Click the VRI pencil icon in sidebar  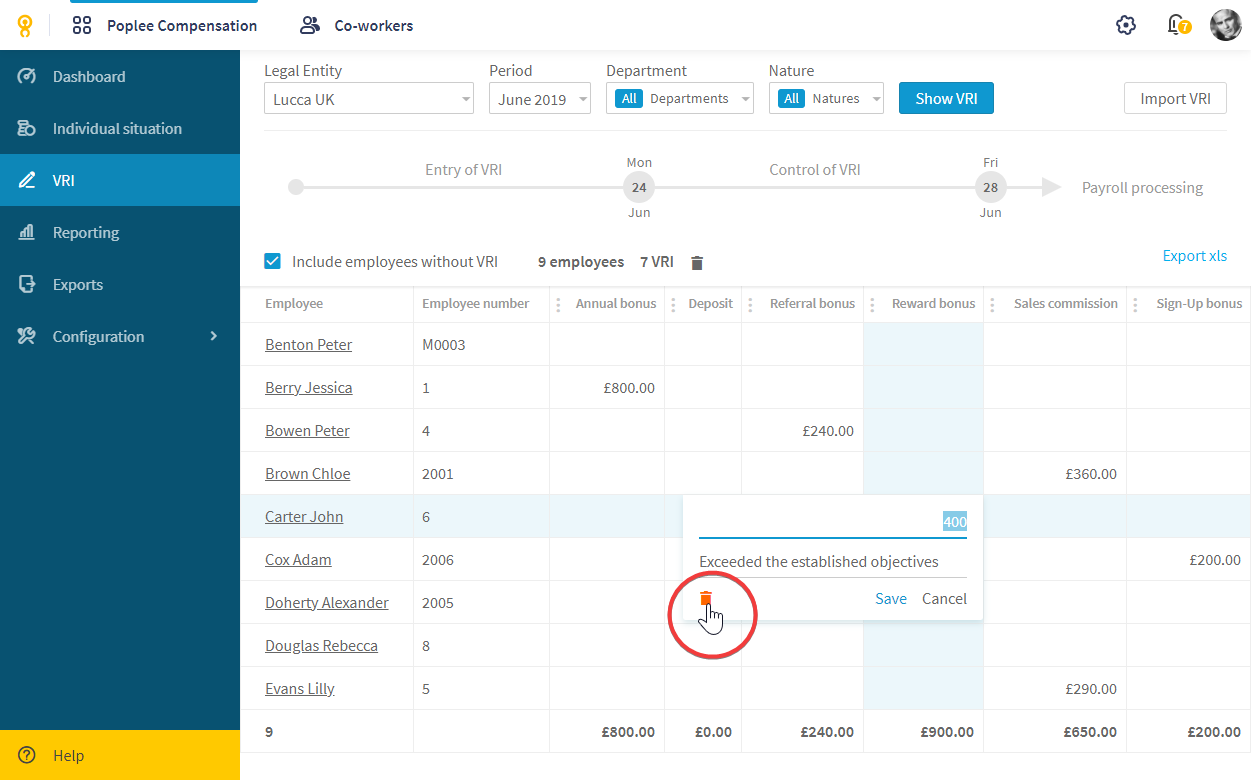tap(27, 180)
